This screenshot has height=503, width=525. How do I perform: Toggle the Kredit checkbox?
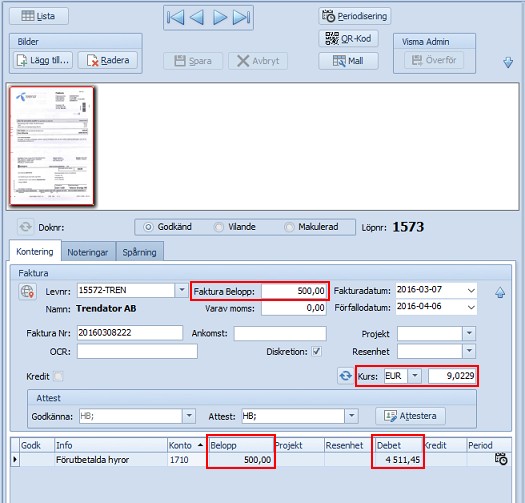tap(58, 376)
